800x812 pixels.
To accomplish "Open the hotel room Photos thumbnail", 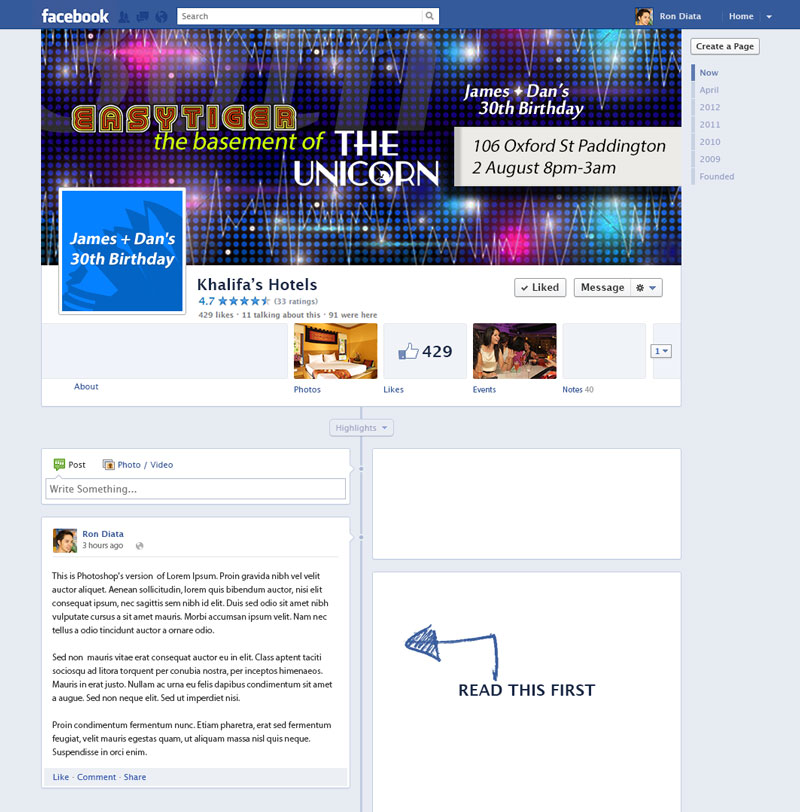I will click(x=336, y=351).
